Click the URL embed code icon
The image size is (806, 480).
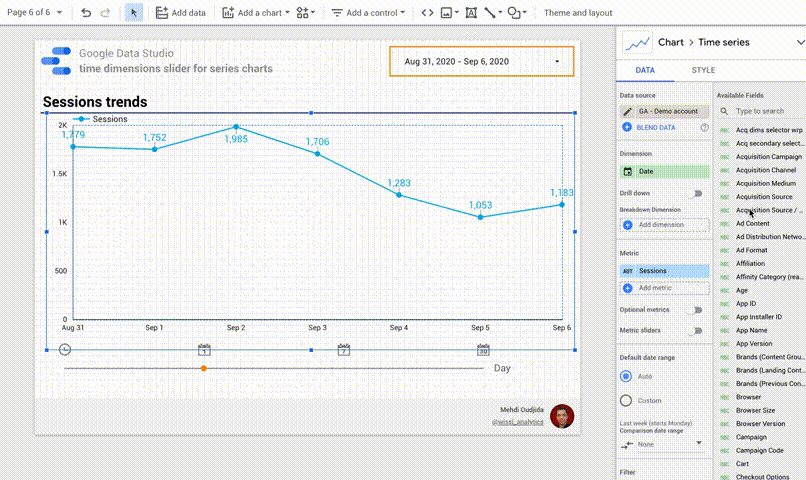427,13
